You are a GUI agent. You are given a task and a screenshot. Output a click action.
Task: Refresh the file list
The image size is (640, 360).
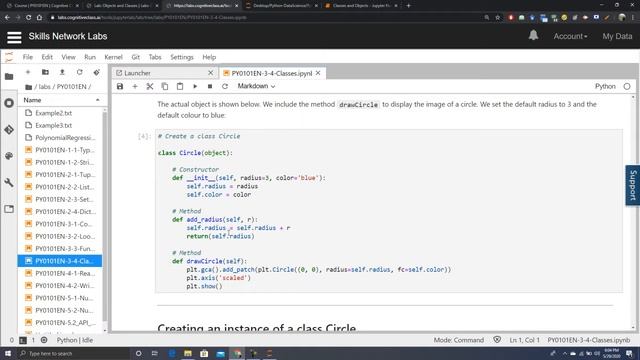[x=79, y=72]
